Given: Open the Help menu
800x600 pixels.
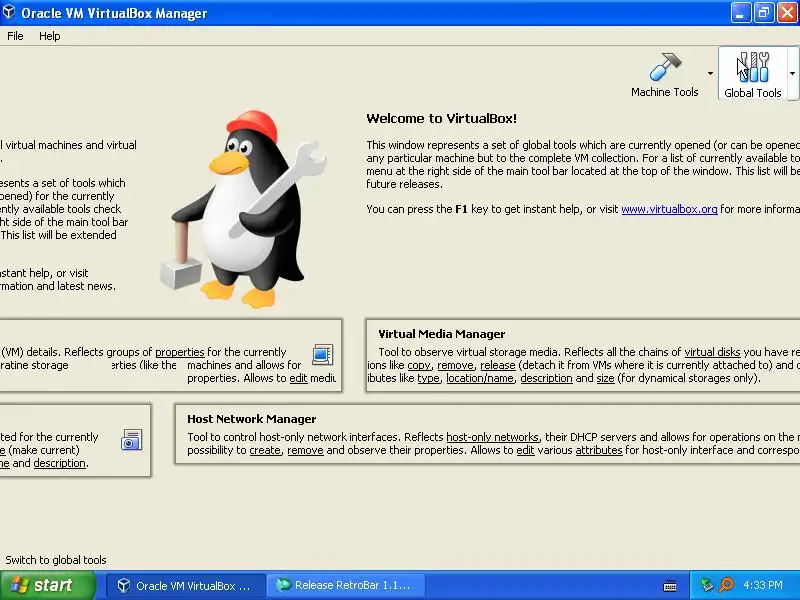Looking at the screenshot, I should pyautogui.click(x=49, y=36).
